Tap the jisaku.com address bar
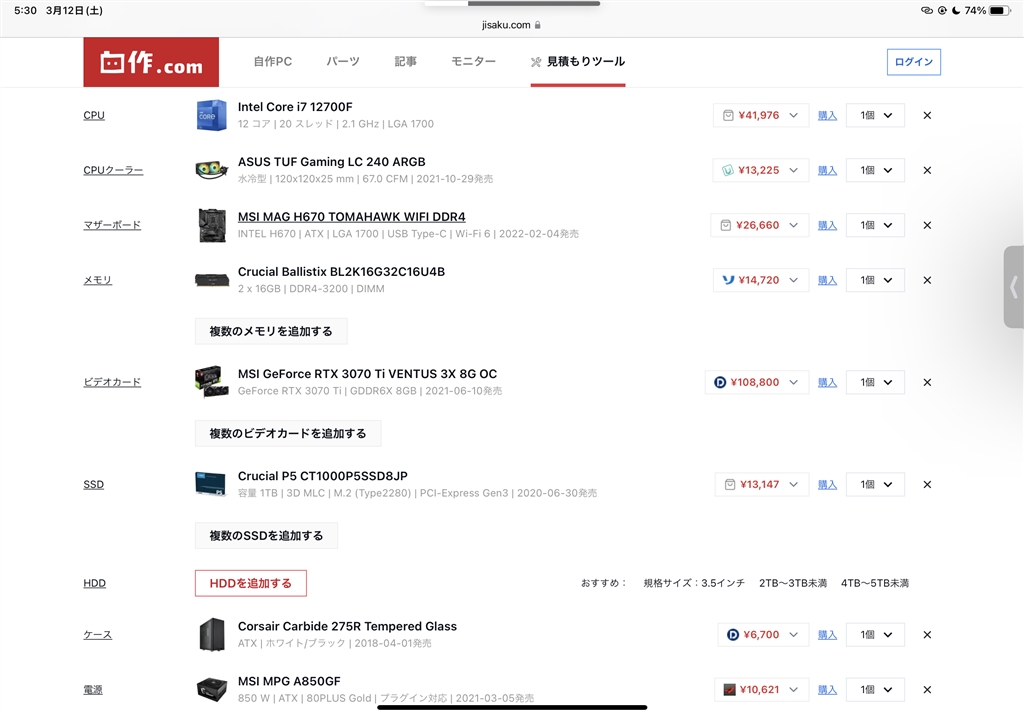The height and width of the screenshot is (716, 1024). click(511, 25)
